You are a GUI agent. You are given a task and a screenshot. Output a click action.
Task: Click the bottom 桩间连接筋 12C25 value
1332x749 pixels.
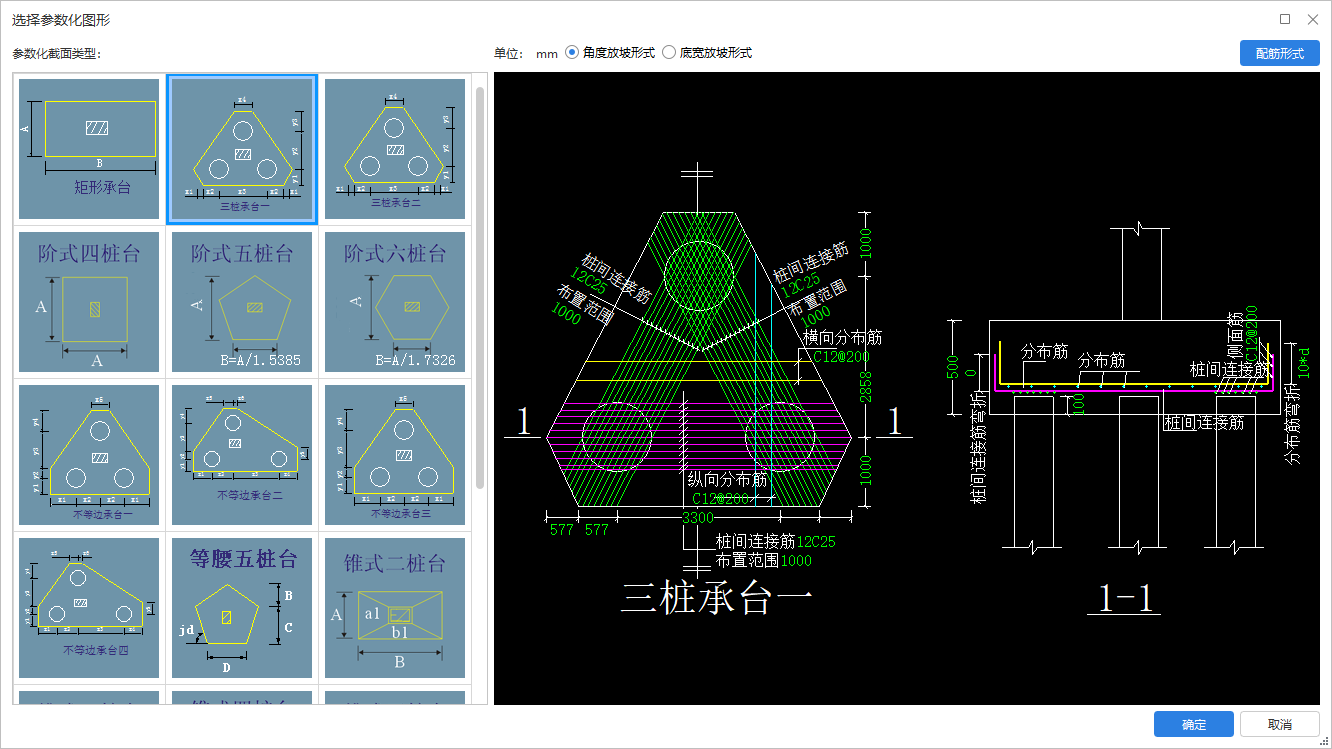[x=816, y=542]
